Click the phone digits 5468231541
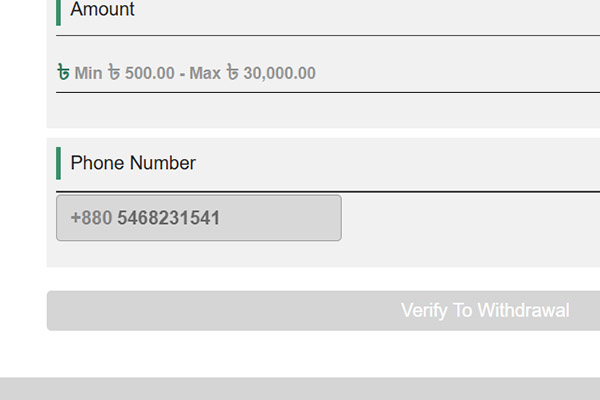This screenshot has width=600, height=400. point(168,218)
